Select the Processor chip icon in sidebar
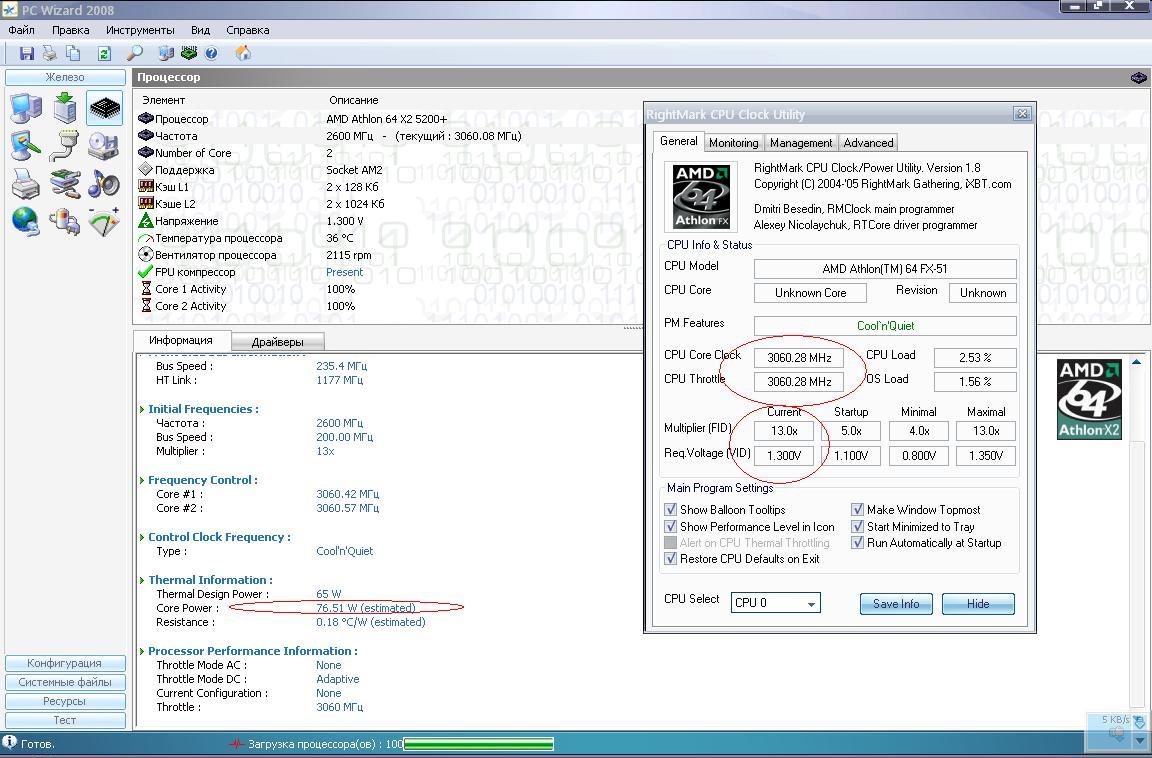The image size is (1152, 758). click(x=104, y=109)
